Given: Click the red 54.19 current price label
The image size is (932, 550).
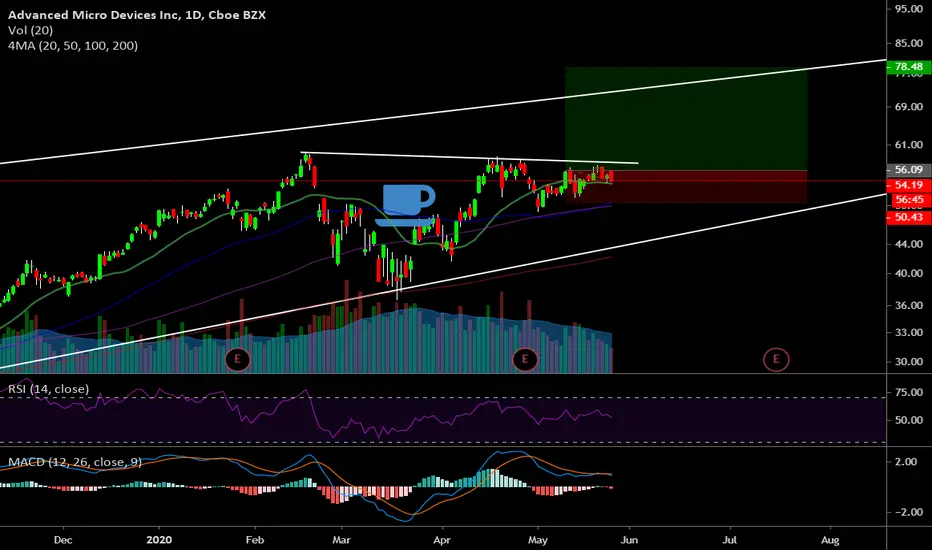Looking at the screenshot, I should (x=908, y=186).
